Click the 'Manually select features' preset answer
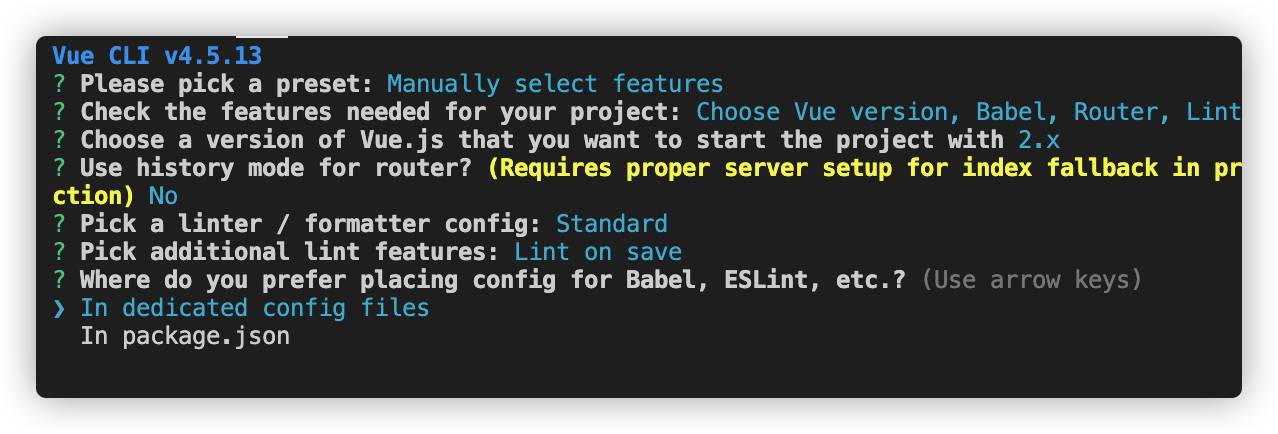 554,84
